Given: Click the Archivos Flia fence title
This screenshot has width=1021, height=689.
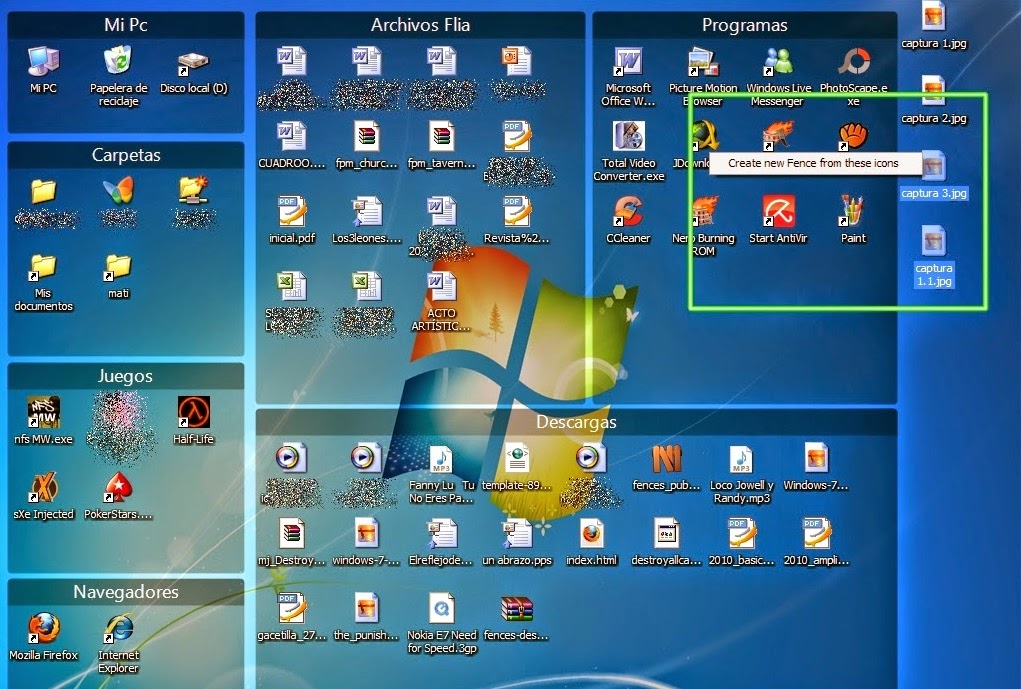Looking at the screenshot, I should click(x=420, y=25).
